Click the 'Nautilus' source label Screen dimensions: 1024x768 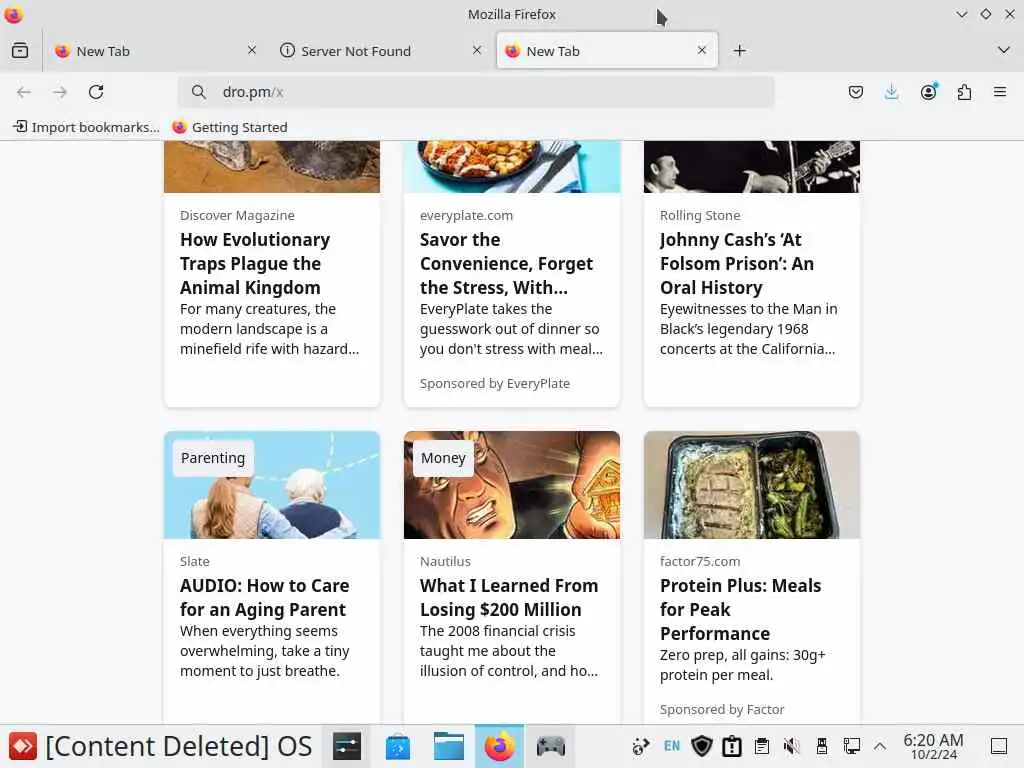click(445, 561)
